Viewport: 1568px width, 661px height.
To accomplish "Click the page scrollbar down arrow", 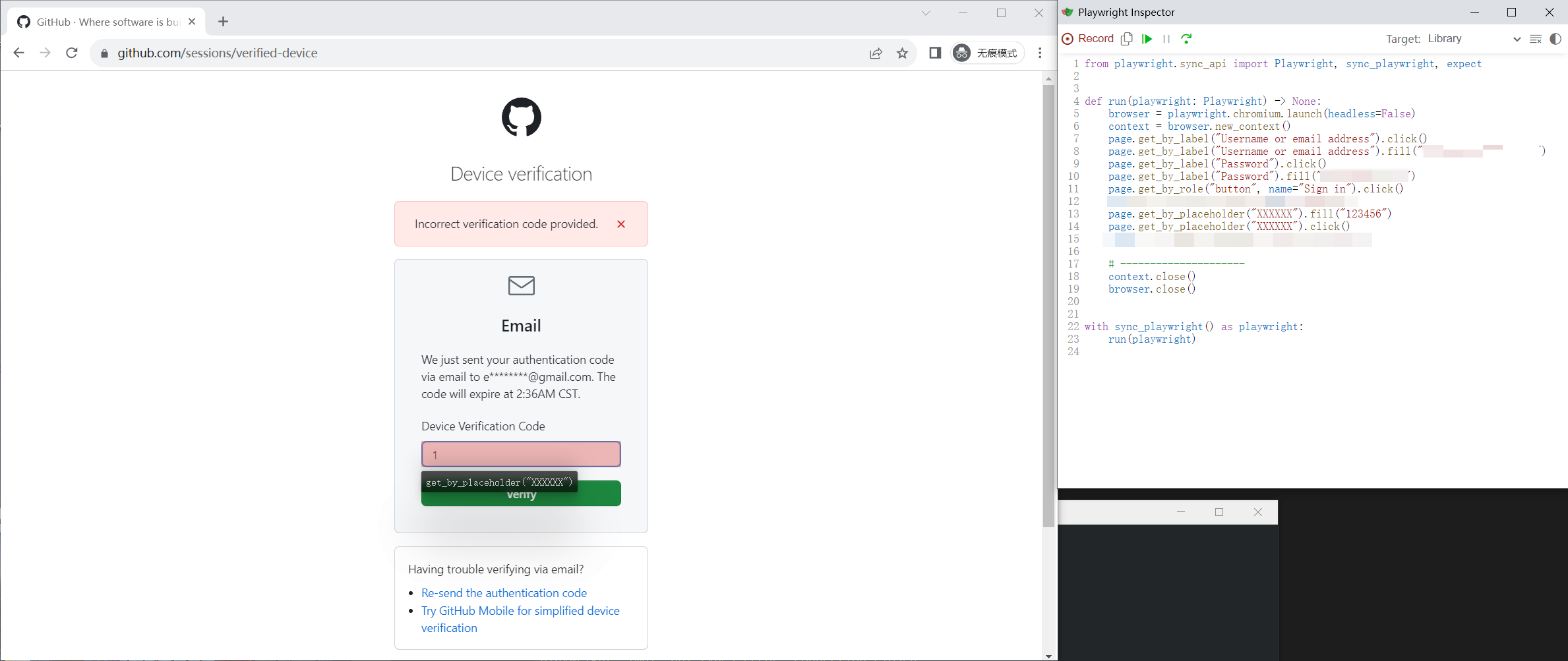I will pyautogui.click(x=1048, y=656).
